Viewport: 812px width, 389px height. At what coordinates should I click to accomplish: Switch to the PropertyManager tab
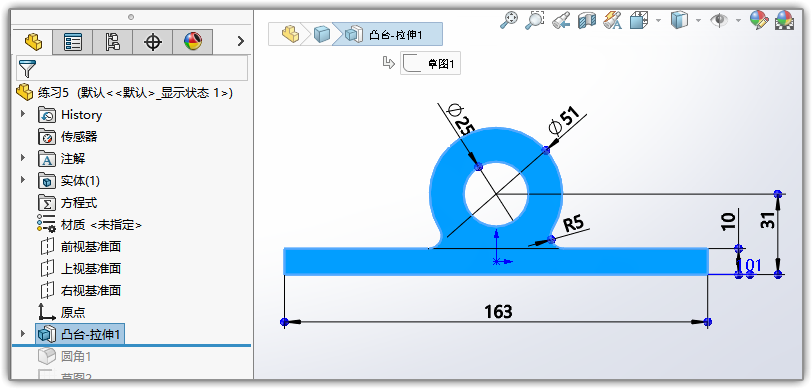click(x=72, y=42)
